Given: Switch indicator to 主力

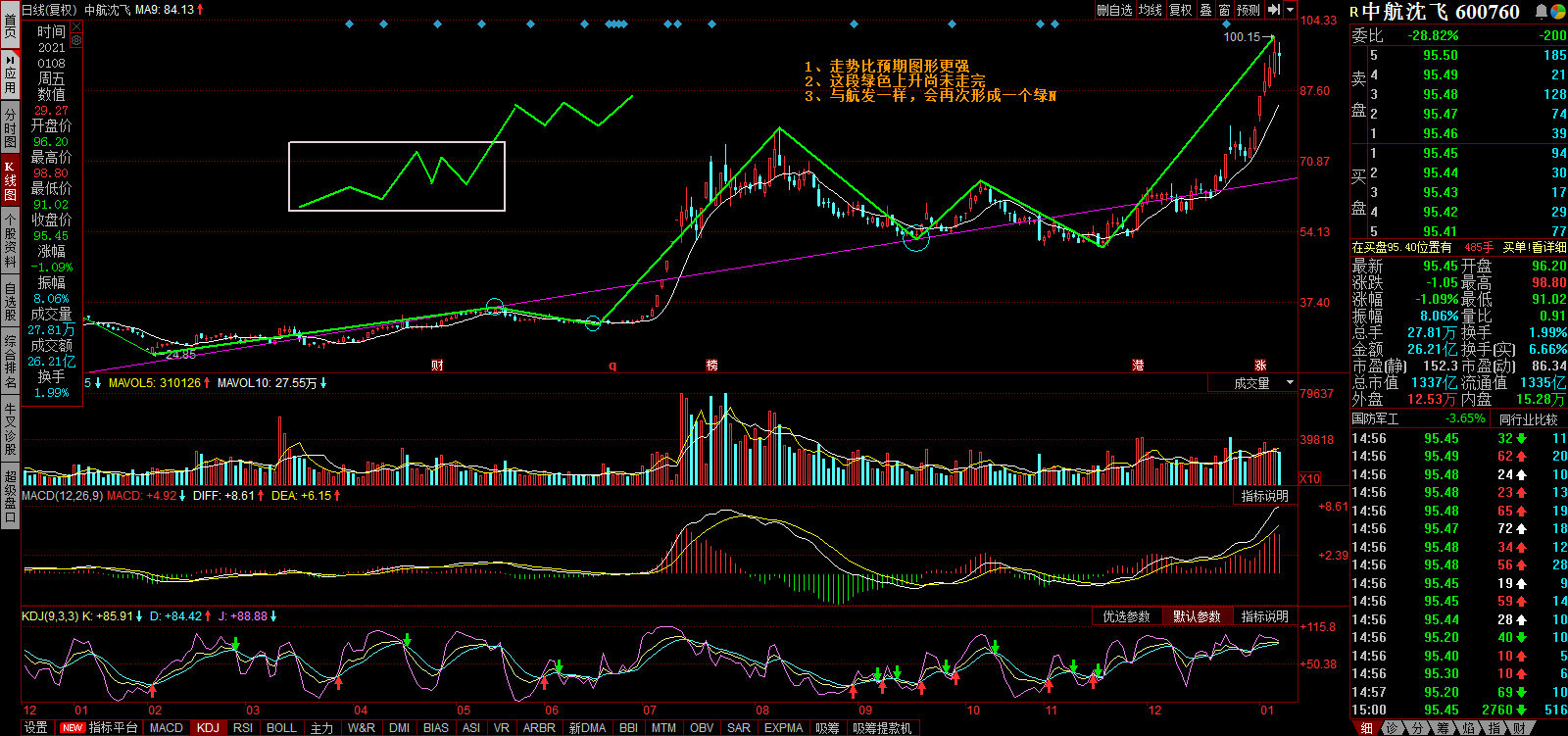Looking at the screenshot, I should [321, 727].
